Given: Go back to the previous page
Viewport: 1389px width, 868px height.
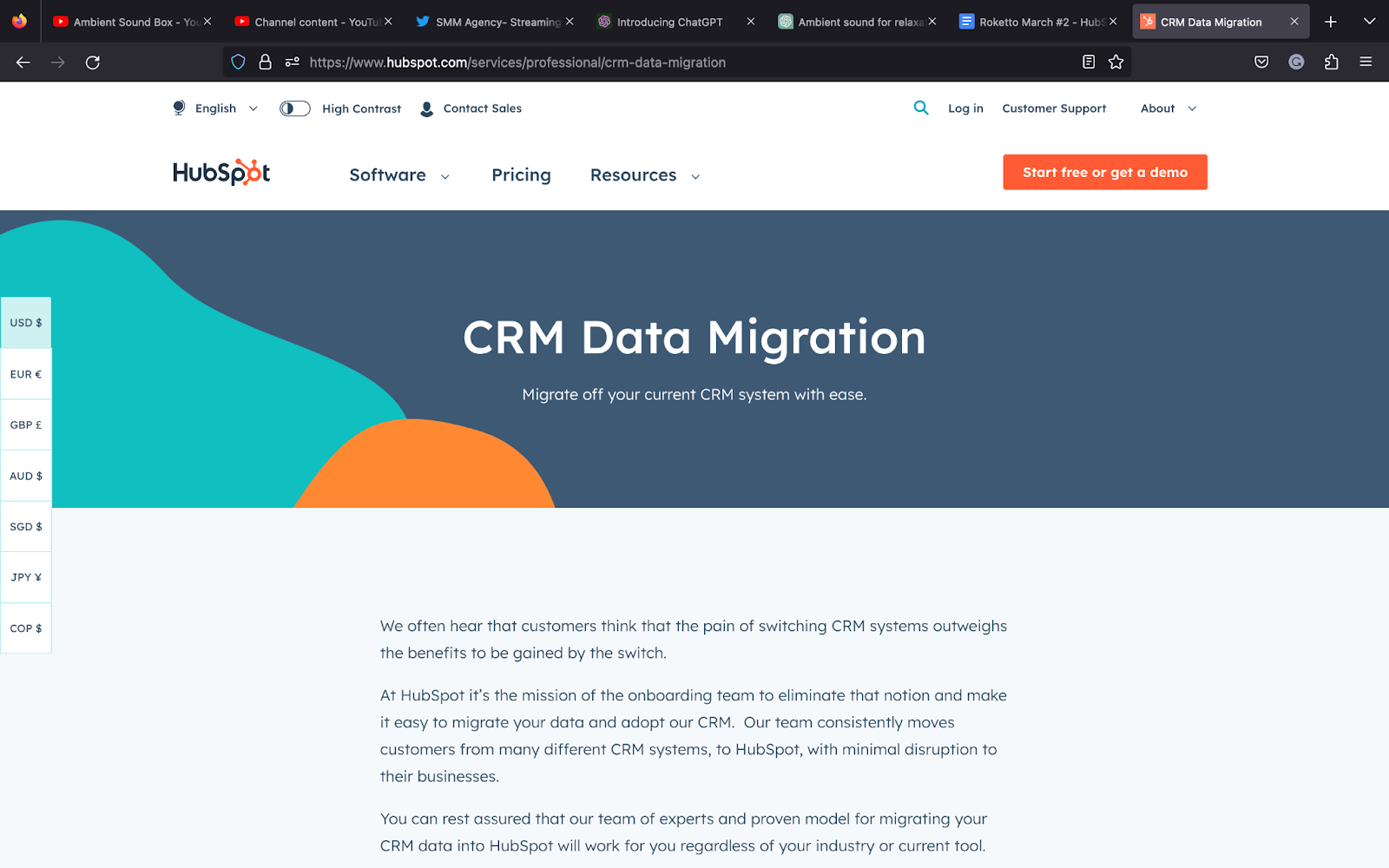Looking at the screenshot, I should click(23, 62).
